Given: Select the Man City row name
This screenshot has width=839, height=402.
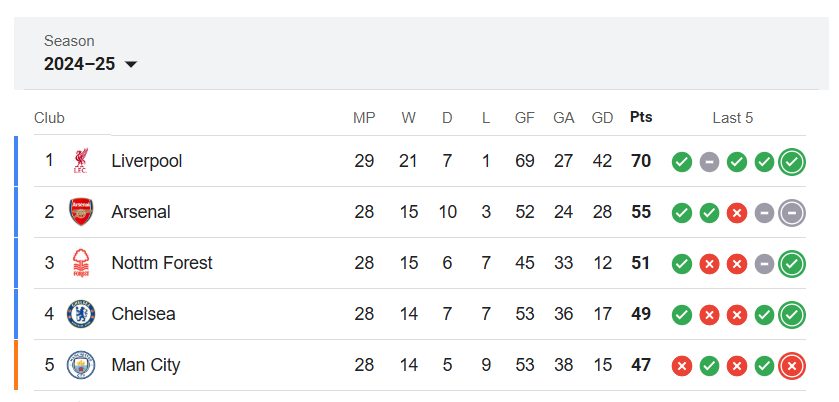Looking at the screenshot, I should pyautogui.click(x=146, y=365).
